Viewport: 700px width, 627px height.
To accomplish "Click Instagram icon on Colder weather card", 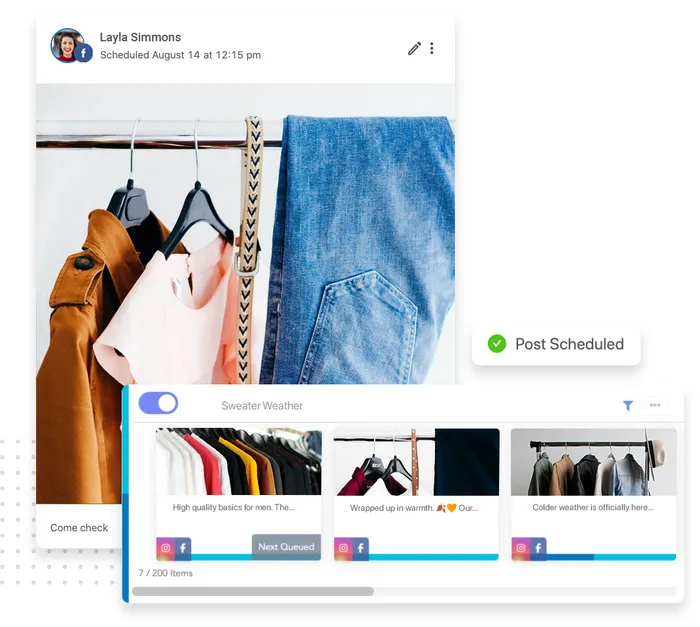I will pyautogui.click(x=521, y=548).
